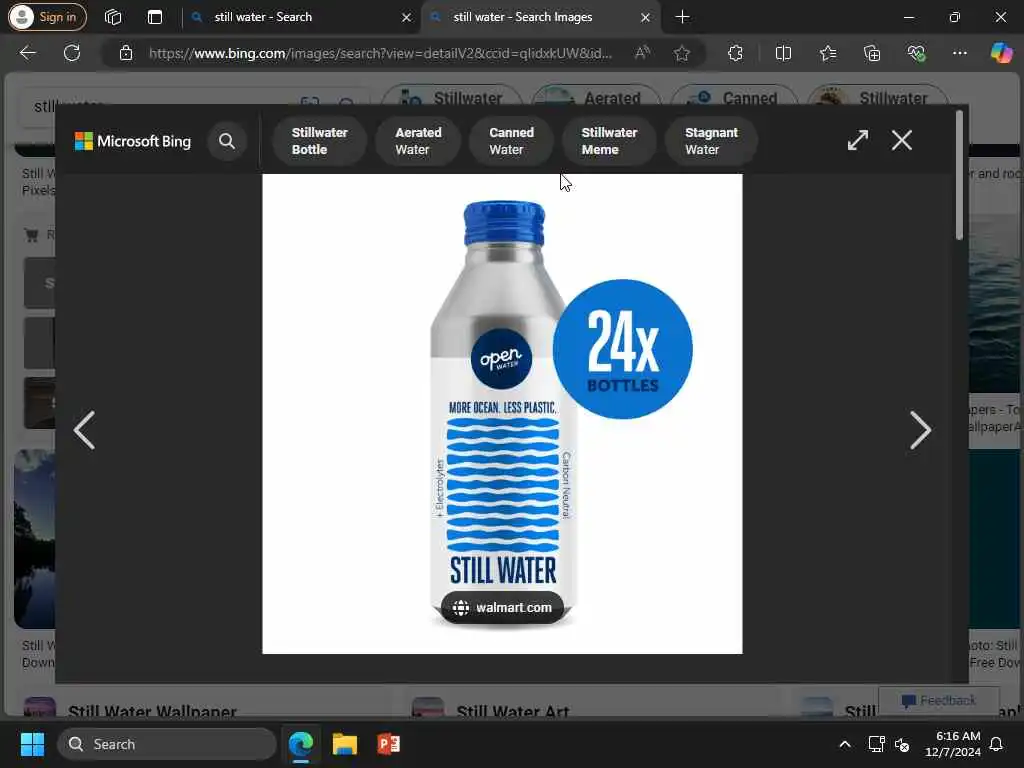Open Microsoft Edge from taskbar
The height and width of the screenshot is (768, 1024).
tap(300, 744)
